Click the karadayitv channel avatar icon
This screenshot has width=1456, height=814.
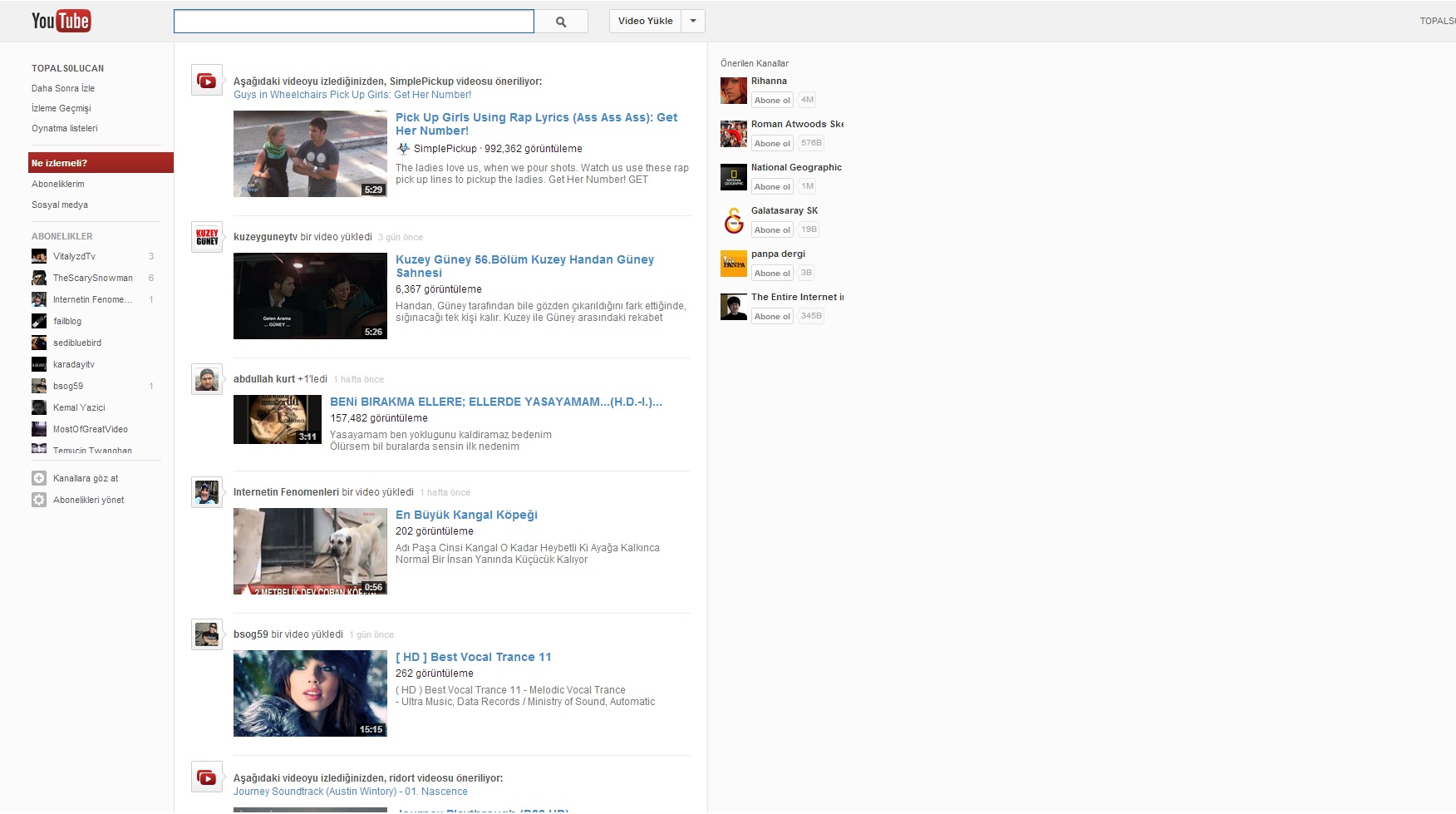click(39, 364)
